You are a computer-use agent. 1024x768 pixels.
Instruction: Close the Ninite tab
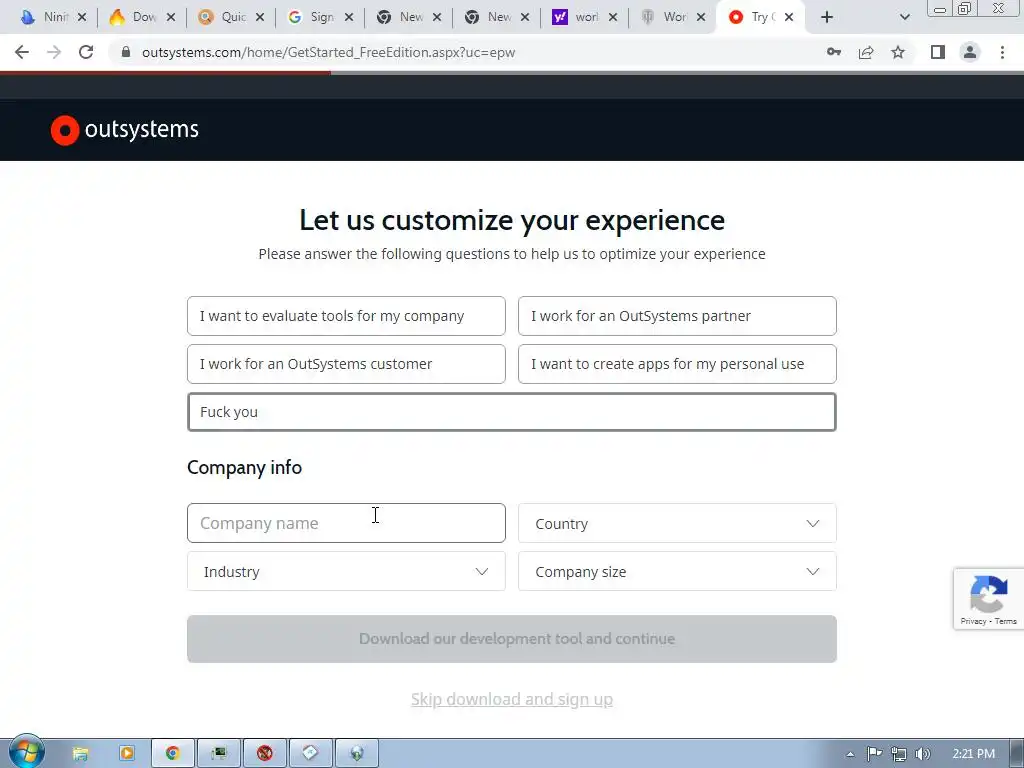coord(82,18)
